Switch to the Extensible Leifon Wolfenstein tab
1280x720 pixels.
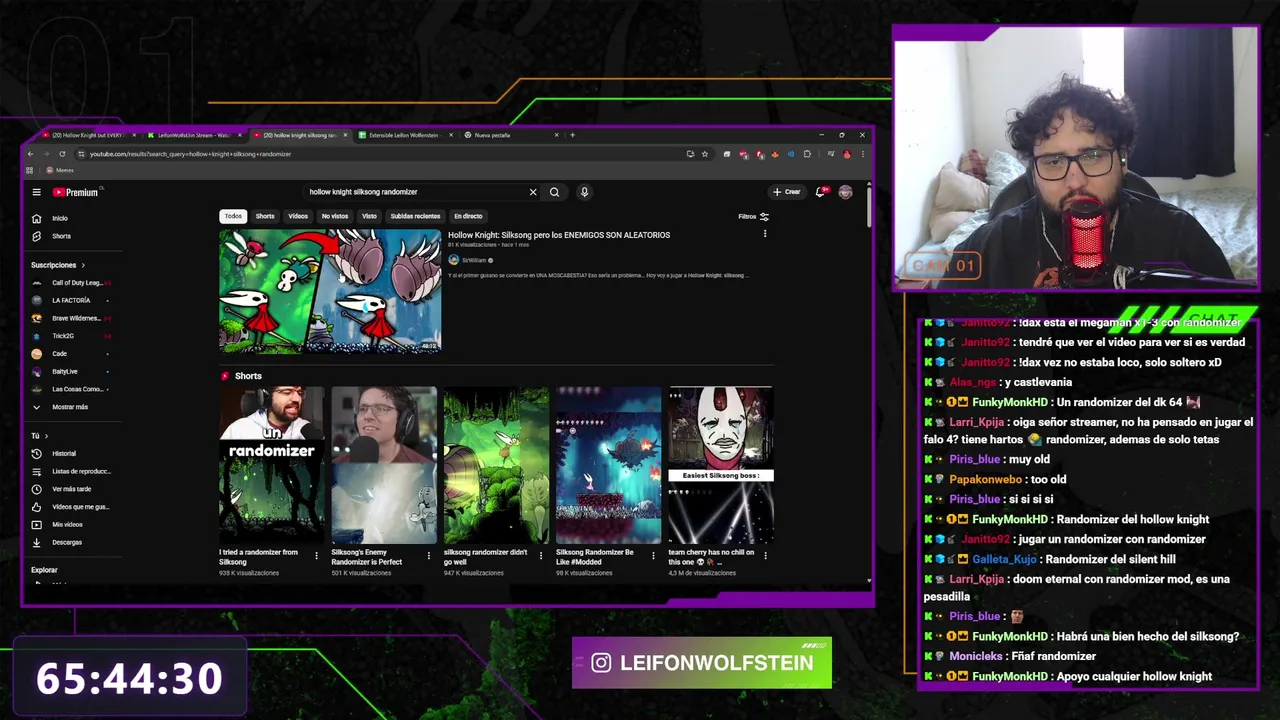coord(404,135)
